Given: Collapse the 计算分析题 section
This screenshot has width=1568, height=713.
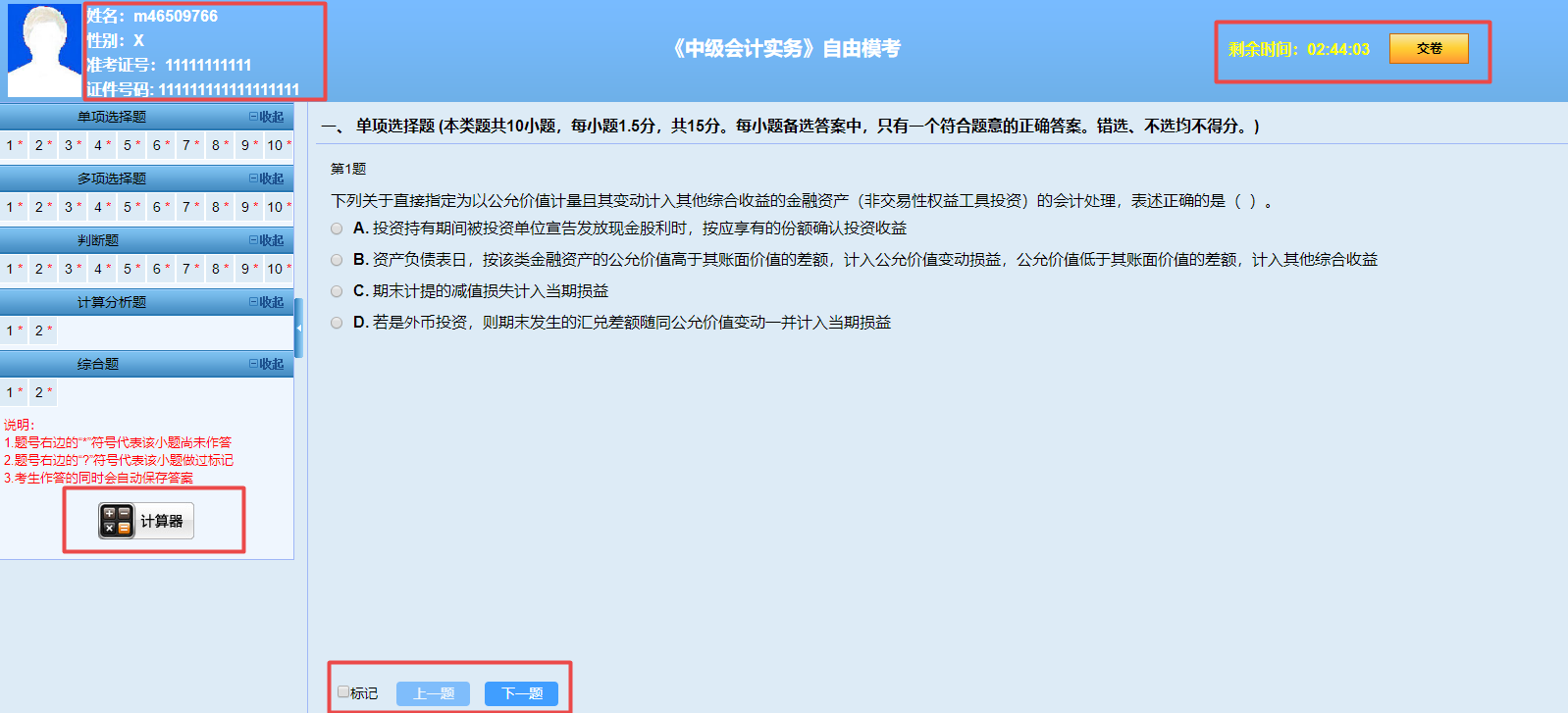Looking at the screenshot, I should click(266, 302).
